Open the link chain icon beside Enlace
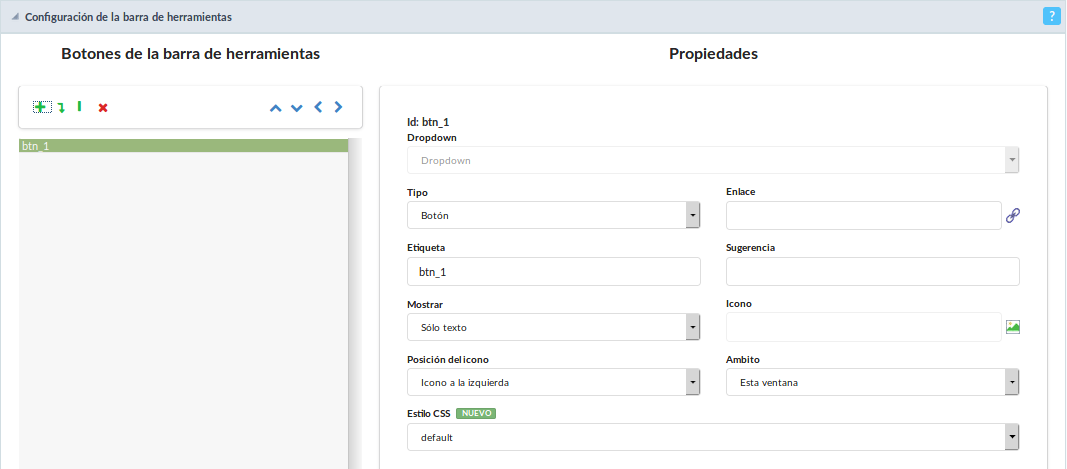Screen dimensions: 1067x469 pyautogui.click(x=1013, y=215)
